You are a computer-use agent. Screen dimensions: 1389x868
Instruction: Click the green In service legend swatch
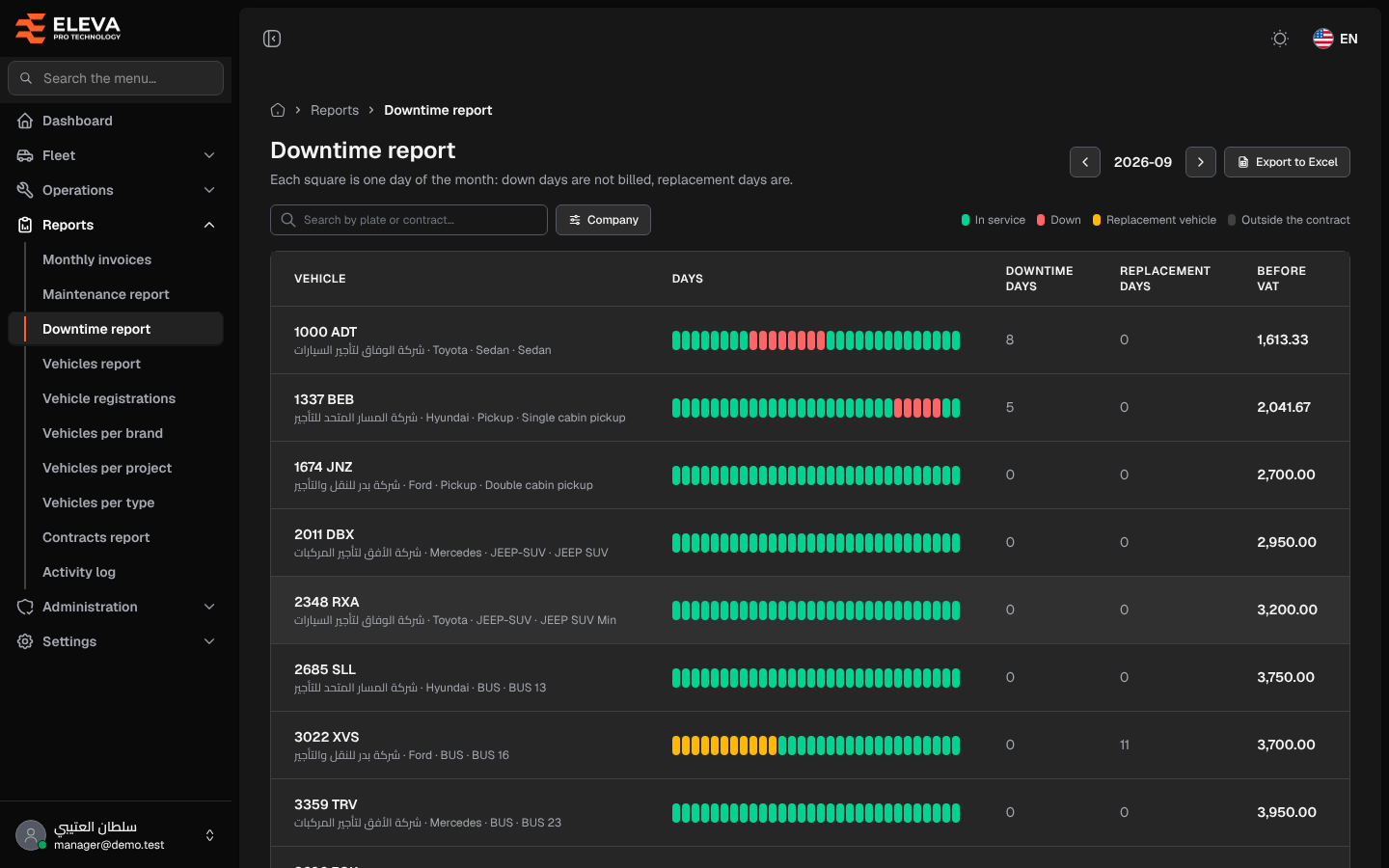pos(966,220)
